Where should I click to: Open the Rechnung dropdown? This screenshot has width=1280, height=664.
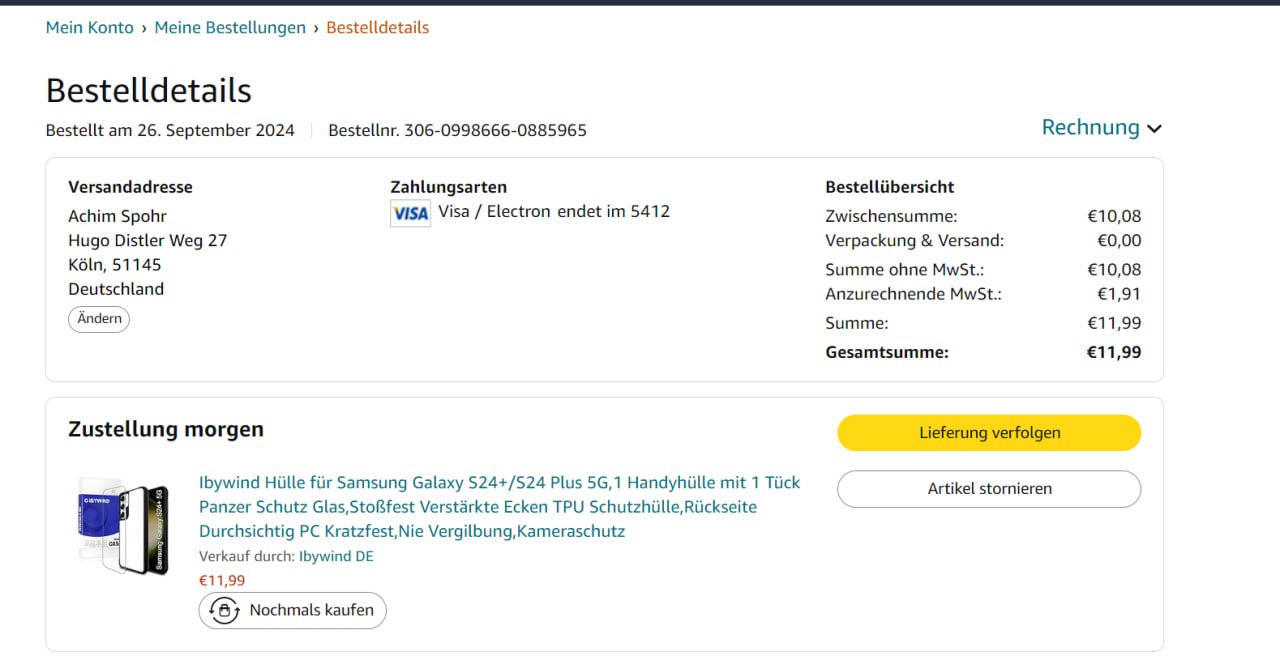pyautogui.click(x=1100, y=128)
